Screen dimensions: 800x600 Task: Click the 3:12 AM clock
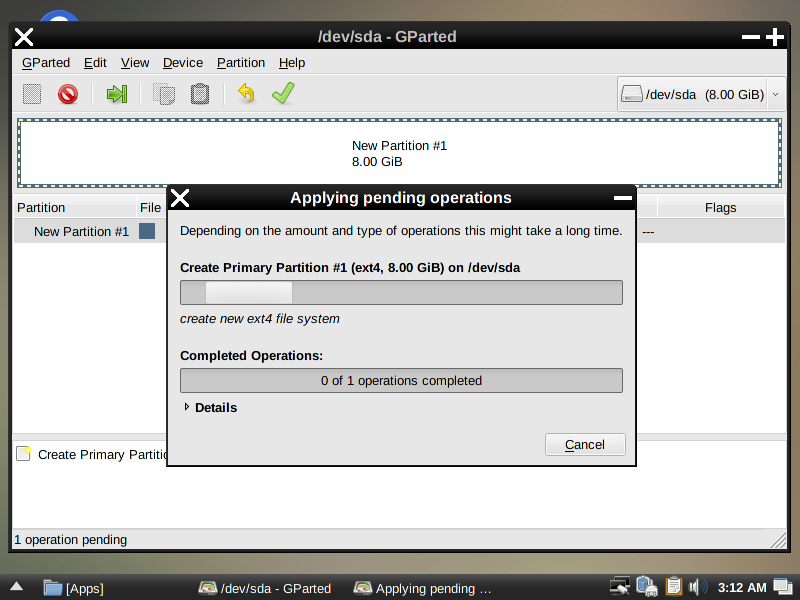[x=742, y=588]
